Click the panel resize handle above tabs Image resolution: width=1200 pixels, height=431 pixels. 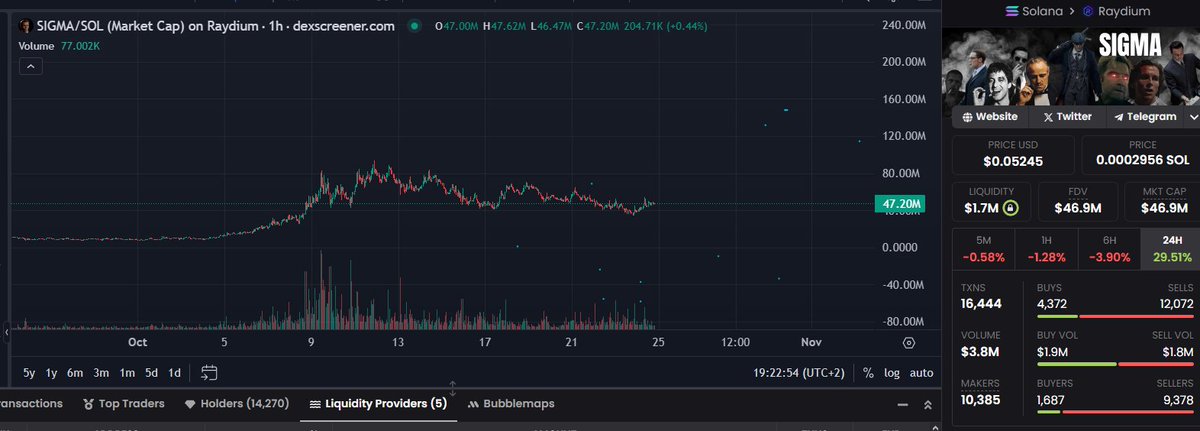[x=452, y=388]
